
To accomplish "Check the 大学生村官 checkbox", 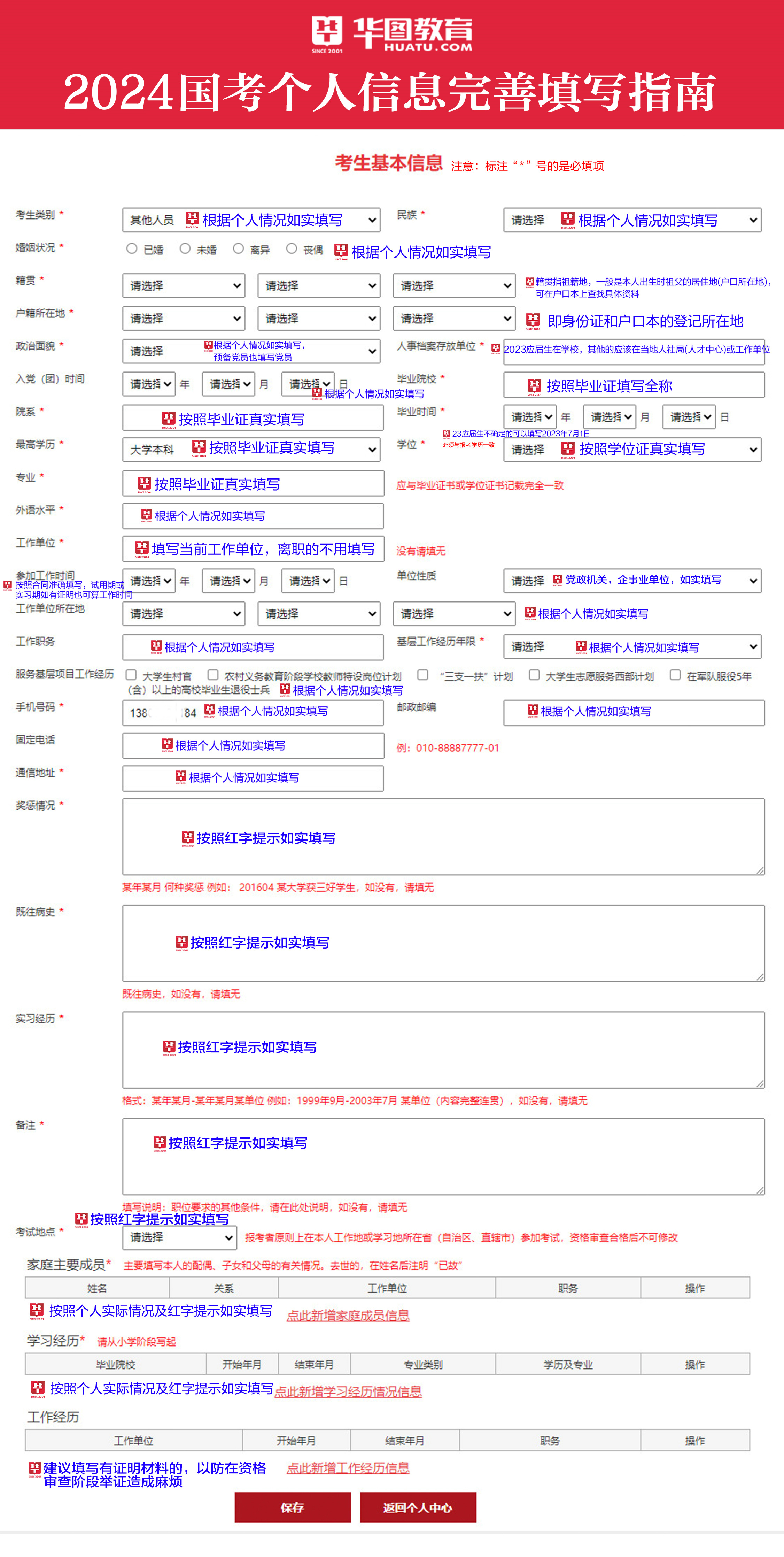I will pos(131,675).
